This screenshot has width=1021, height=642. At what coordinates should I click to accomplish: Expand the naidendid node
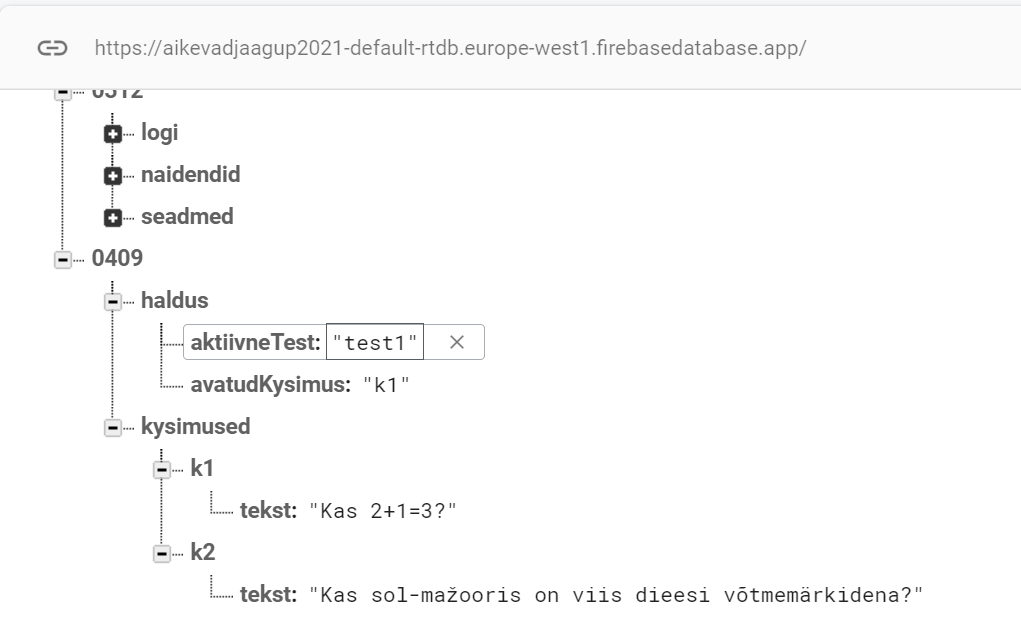pos(113,176)
